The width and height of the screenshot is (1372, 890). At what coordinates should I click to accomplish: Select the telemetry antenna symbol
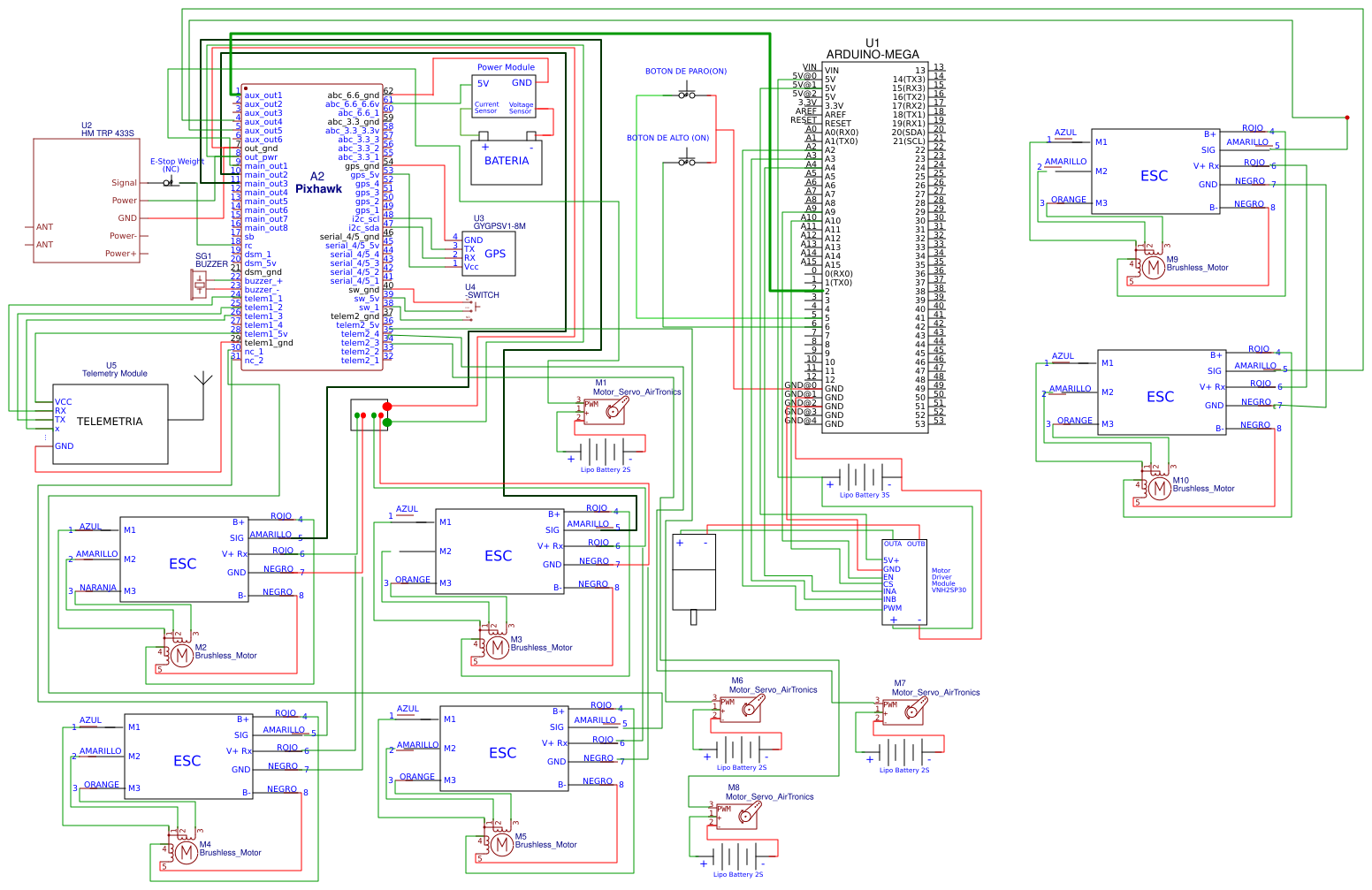coord(203,397)
